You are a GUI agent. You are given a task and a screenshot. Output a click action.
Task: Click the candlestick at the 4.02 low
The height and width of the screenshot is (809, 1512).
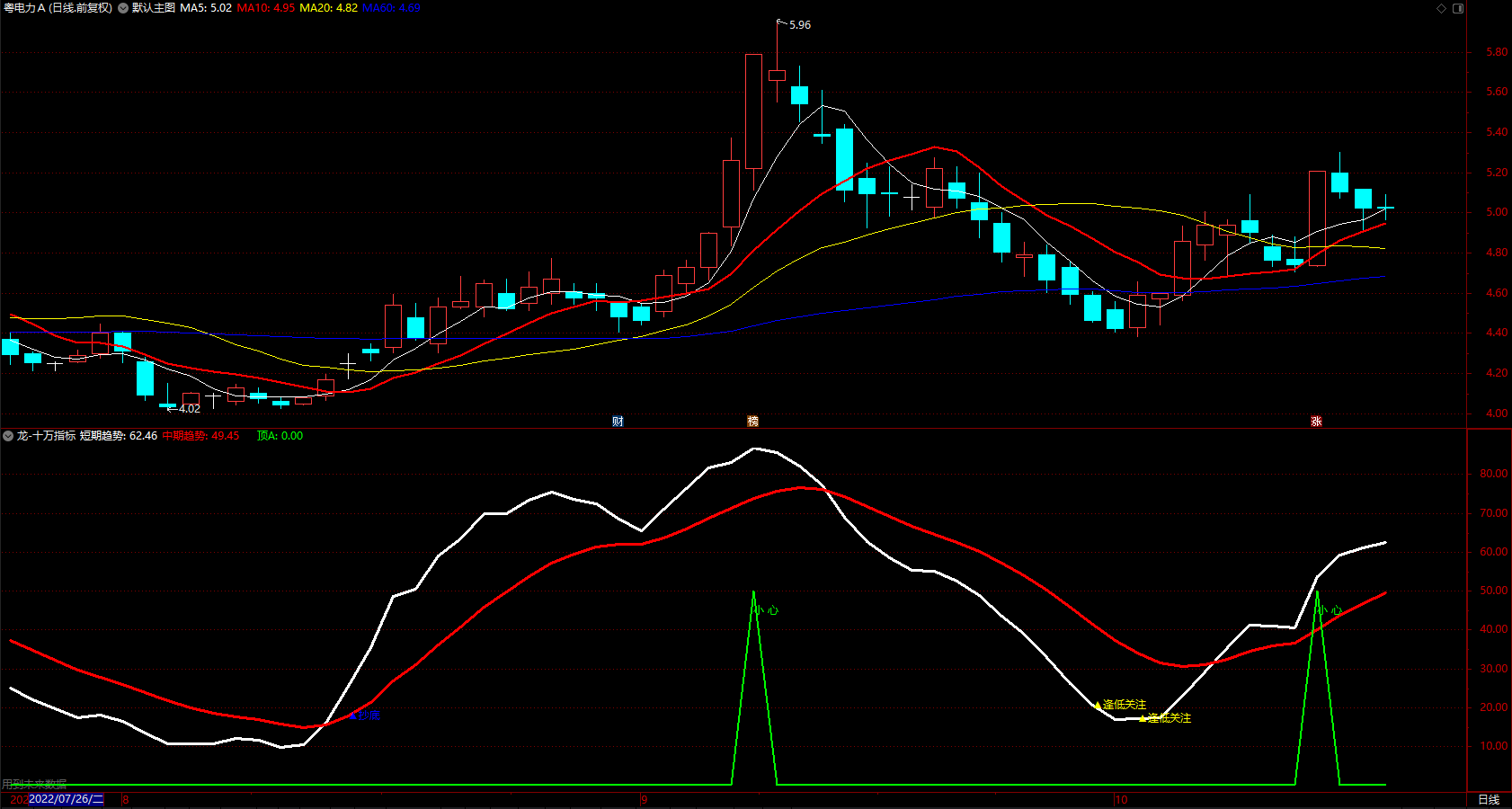(x=168, y=398)
